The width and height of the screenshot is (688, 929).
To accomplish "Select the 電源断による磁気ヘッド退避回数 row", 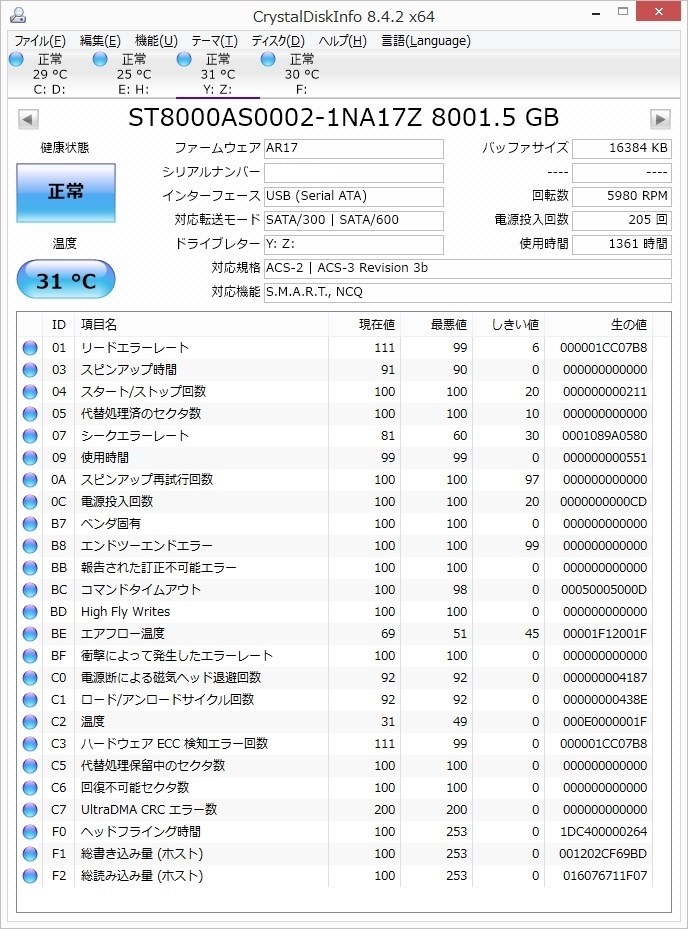I will [335, 678].
